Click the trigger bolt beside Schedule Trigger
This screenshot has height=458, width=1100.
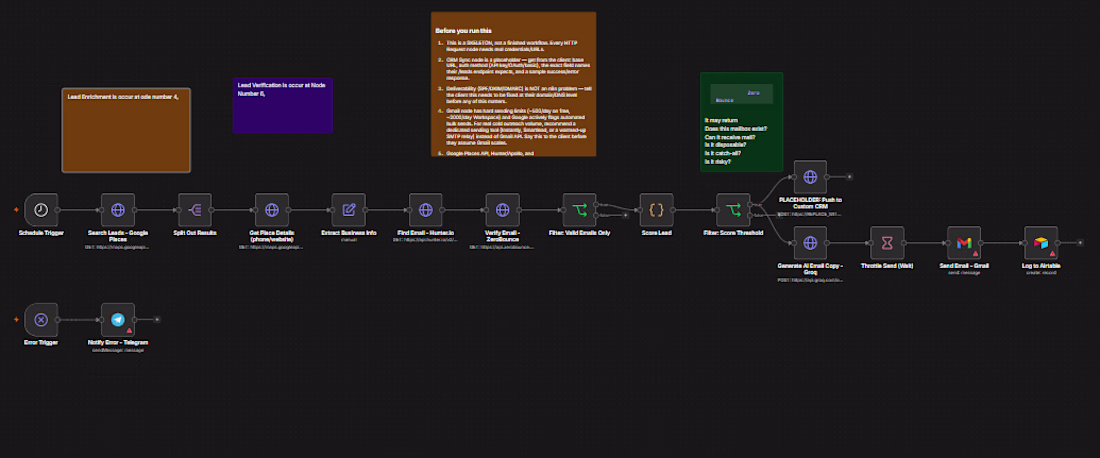[16, 210]
